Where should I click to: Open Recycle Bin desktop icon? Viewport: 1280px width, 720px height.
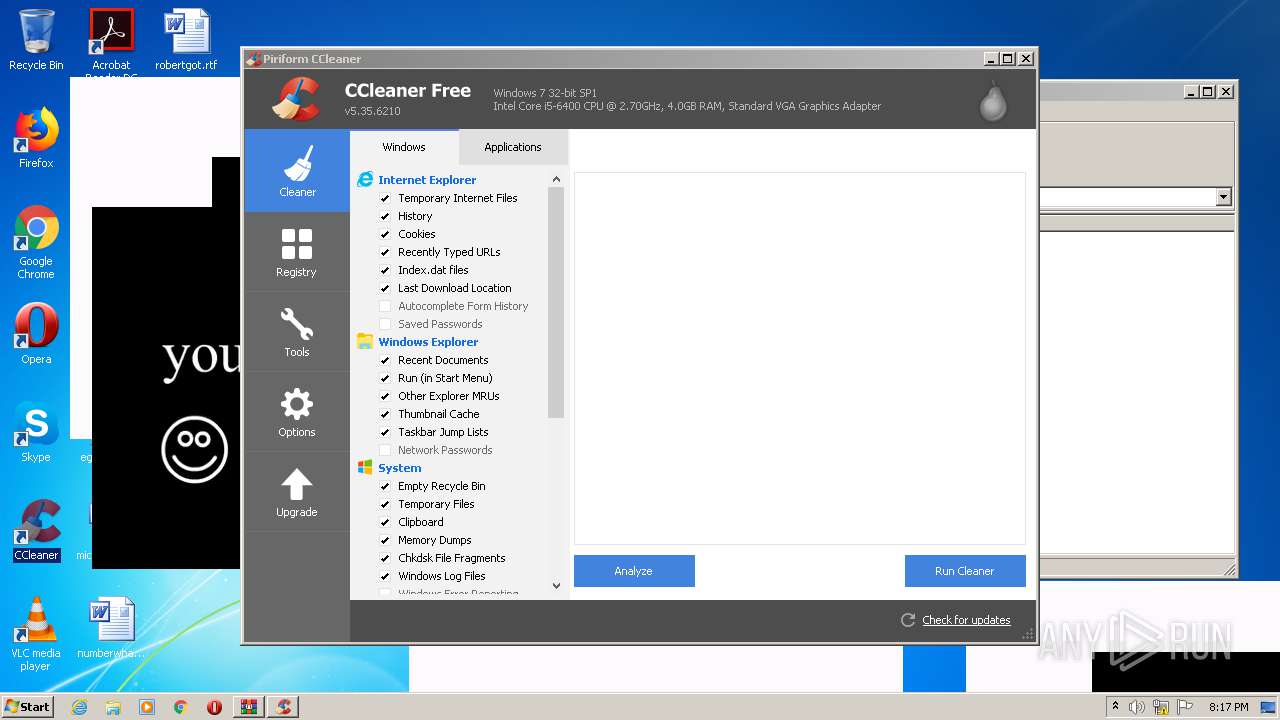point(36,40)
